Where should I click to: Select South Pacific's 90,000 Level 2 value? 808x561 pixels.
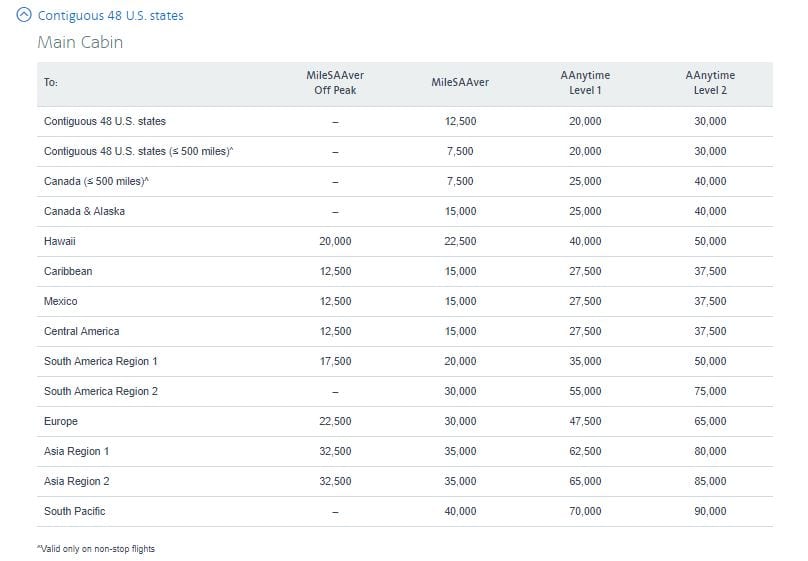click(710, 512)
